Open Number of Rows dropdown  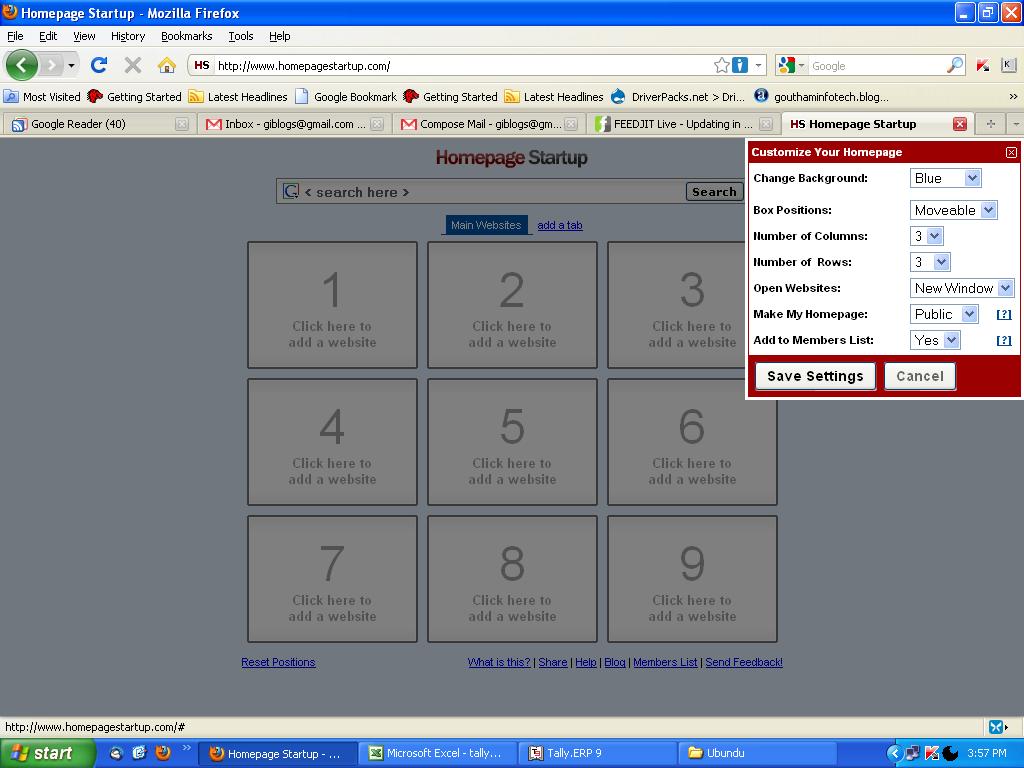(x=930, y=263)
